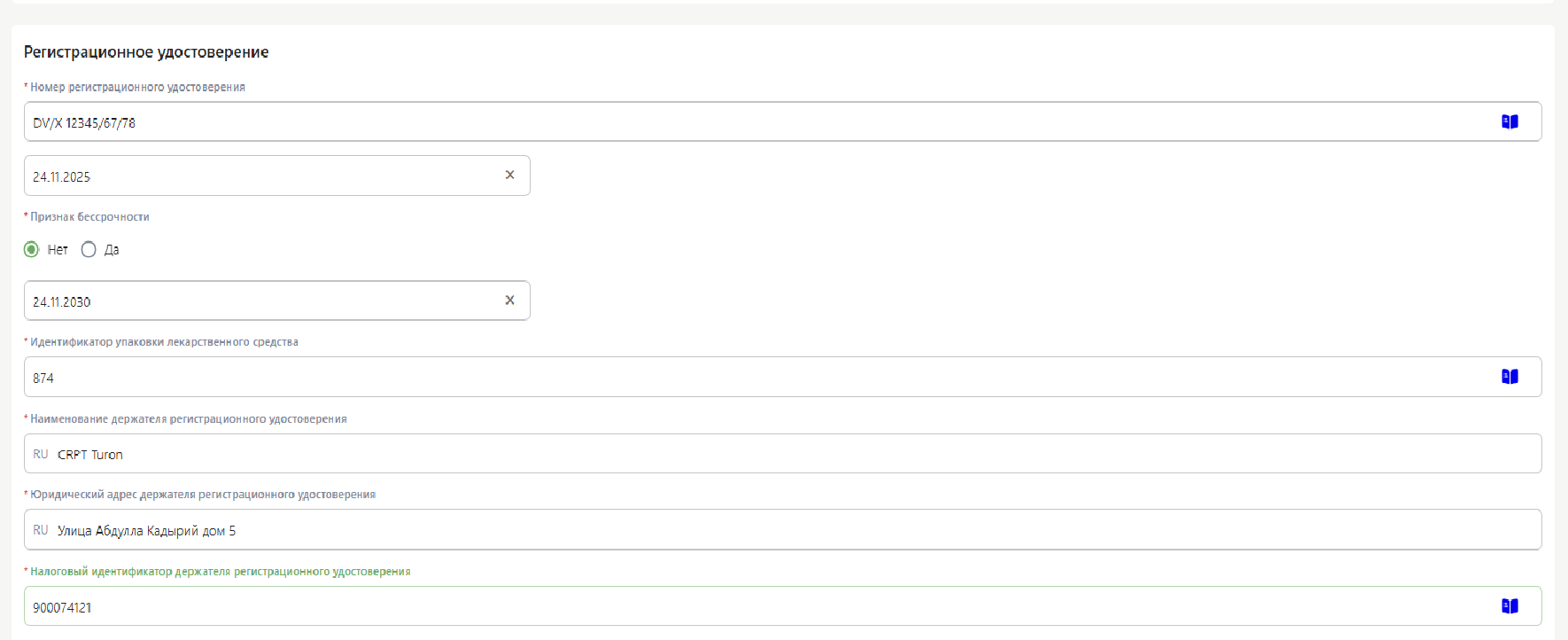Click the RU language tag in legal address field
1568x640 pixels.
pyautogui.click(x=41, y=530)
